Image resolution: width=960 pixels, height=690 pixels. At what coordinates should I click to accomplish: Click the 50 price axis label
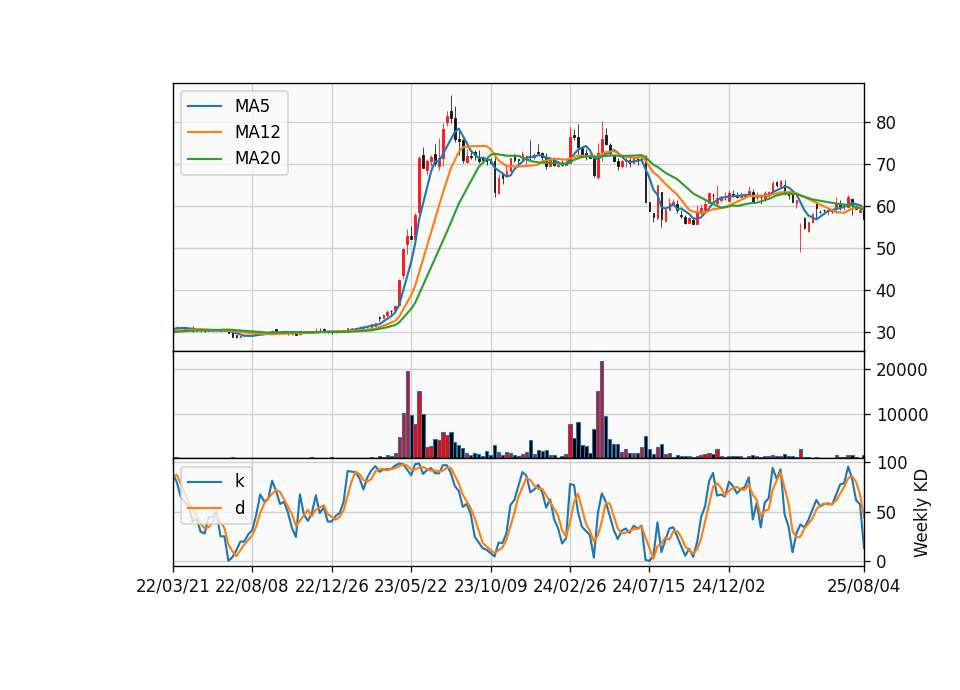click(886, 249)
